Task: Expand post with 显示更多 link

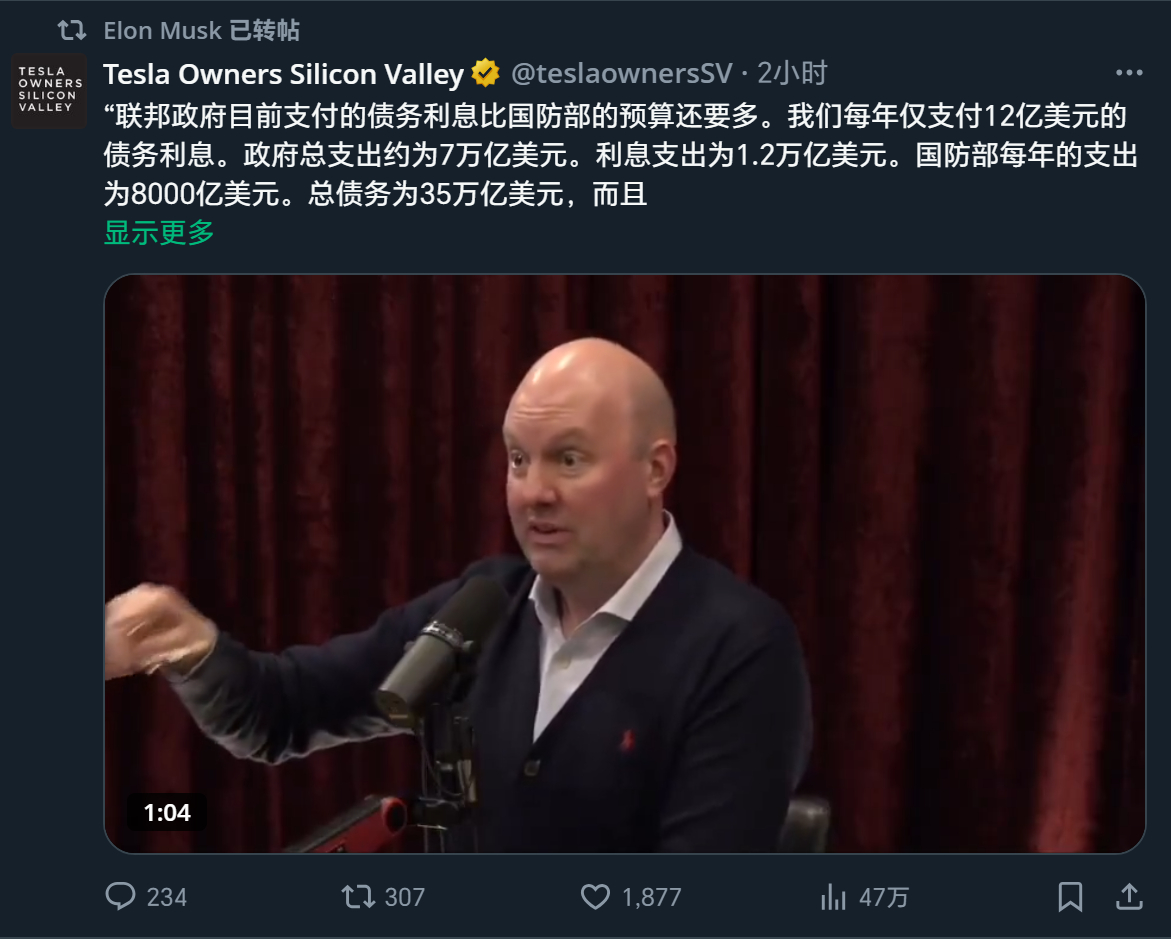Action: 159,232
